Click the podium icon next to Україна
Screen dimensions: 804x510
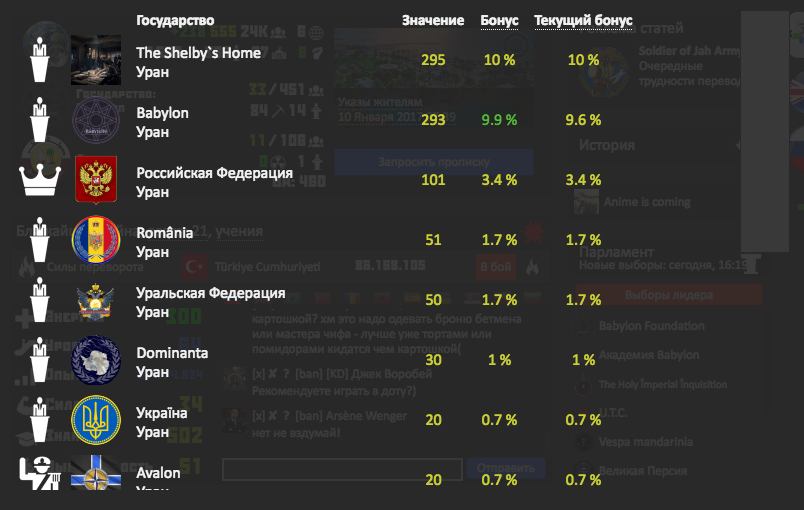pyautogui.click(x=41, y=421)
